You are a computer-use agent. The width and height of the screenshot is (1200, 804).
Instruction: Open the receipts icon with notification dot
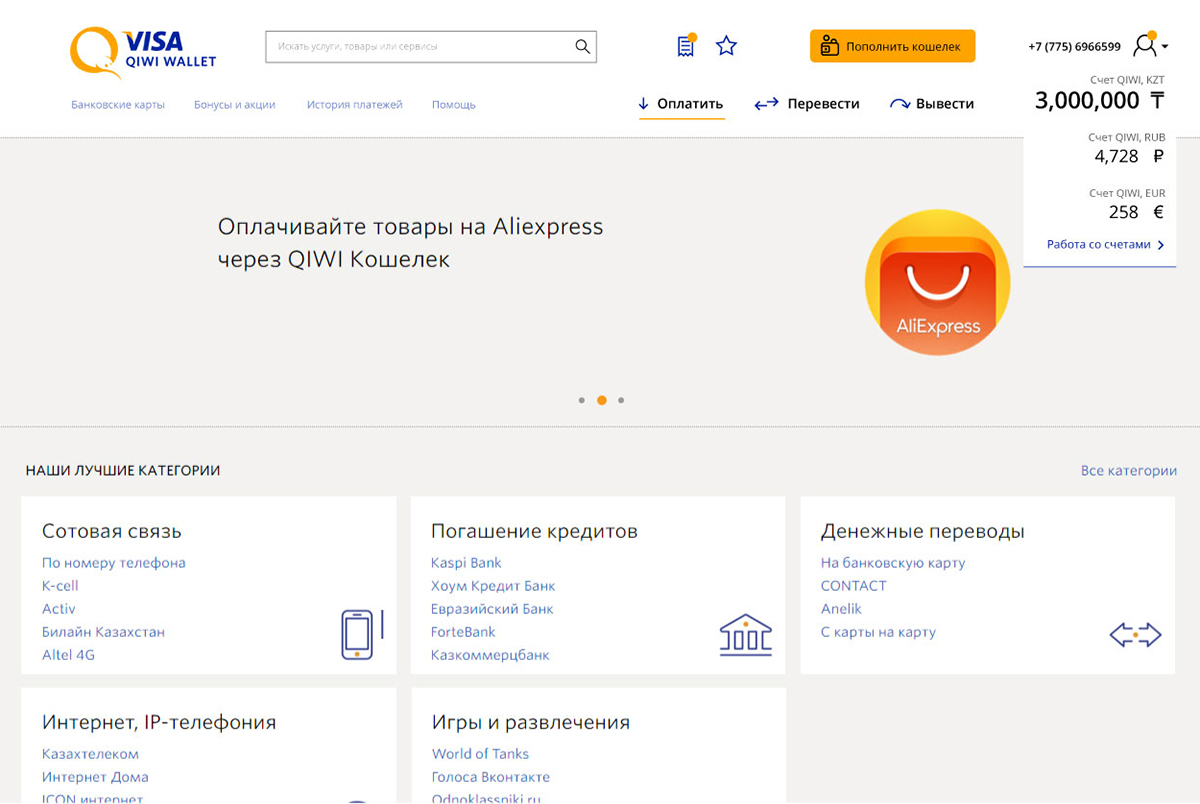686,46
